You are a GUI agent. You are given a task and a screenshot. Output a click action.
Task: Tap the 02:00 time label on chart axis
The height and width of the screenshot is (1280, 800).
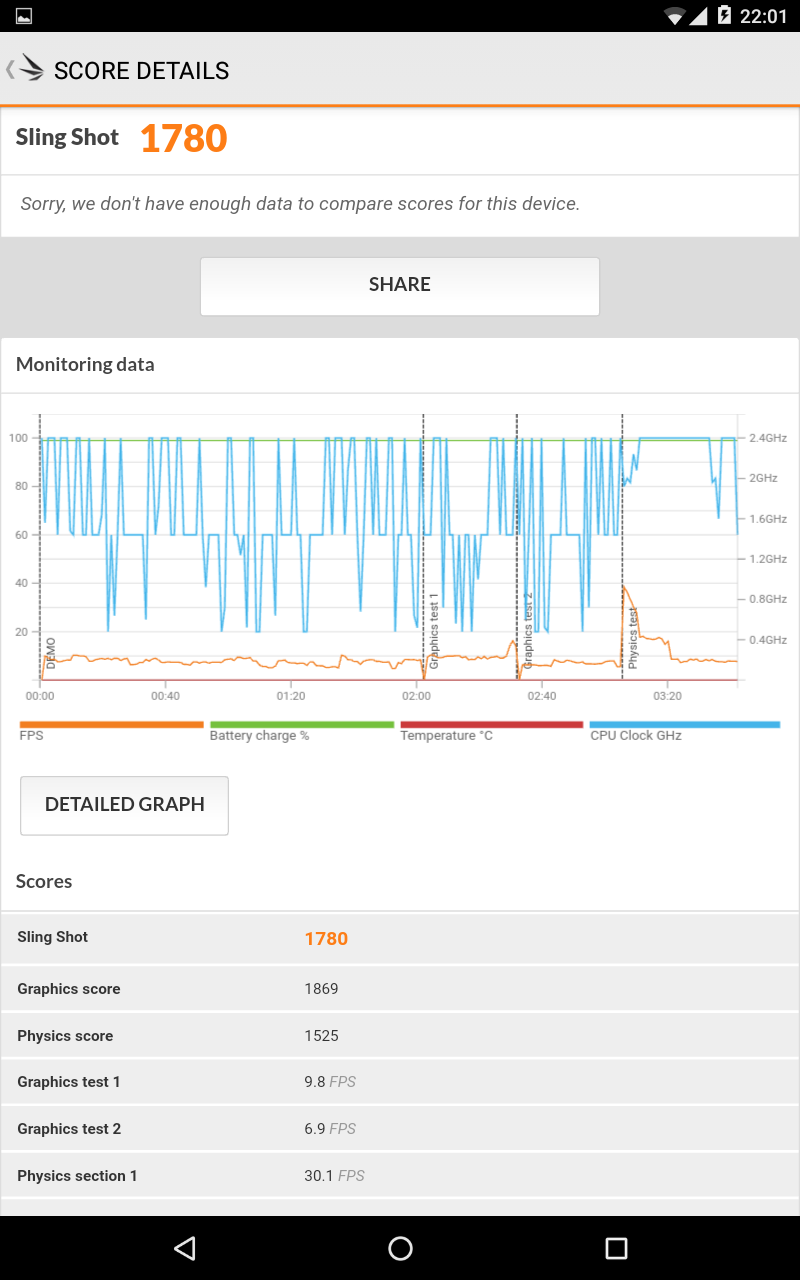click(x=417, y=696)
